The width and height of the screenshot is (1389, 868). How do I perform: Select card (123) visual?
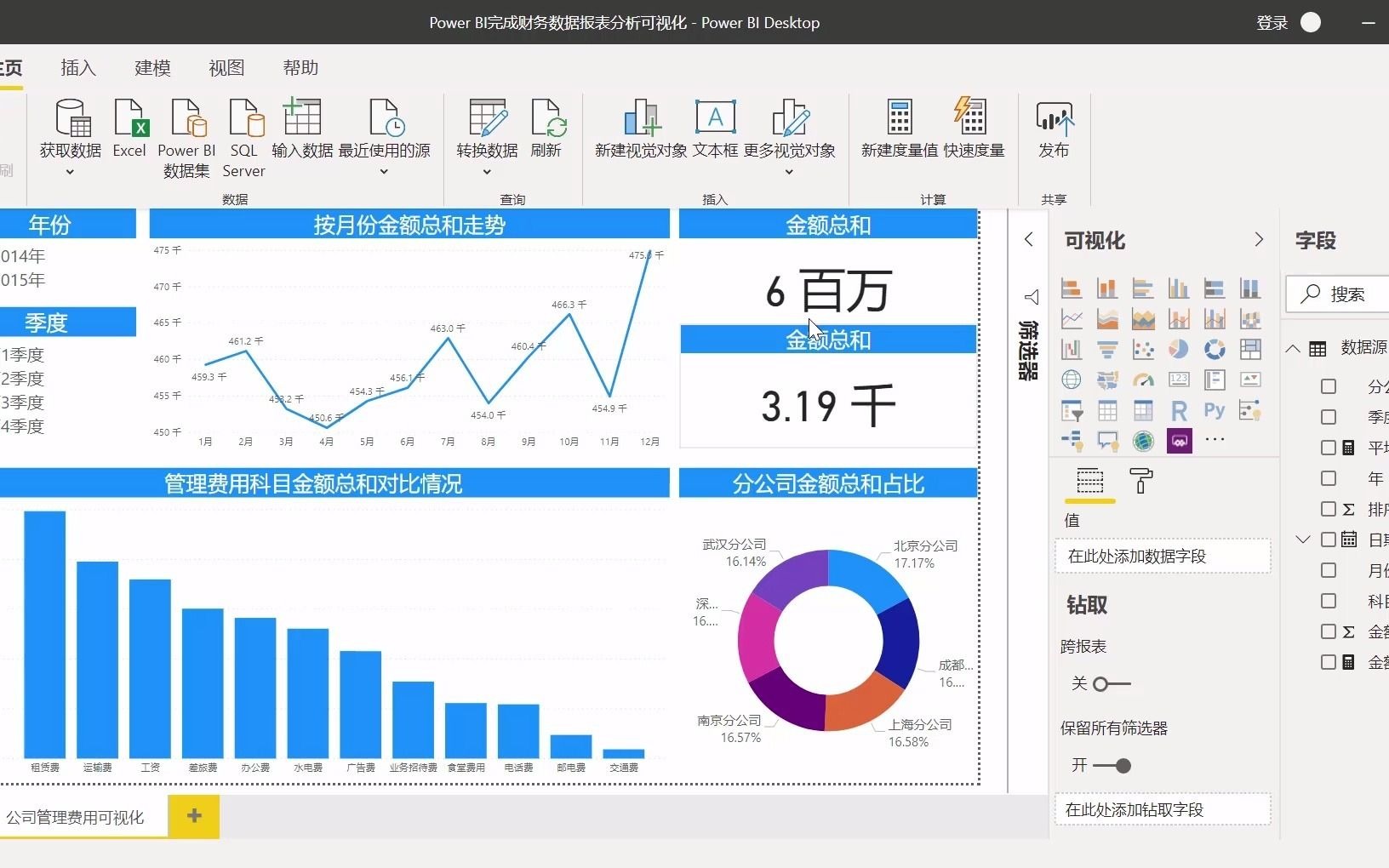1179,380
